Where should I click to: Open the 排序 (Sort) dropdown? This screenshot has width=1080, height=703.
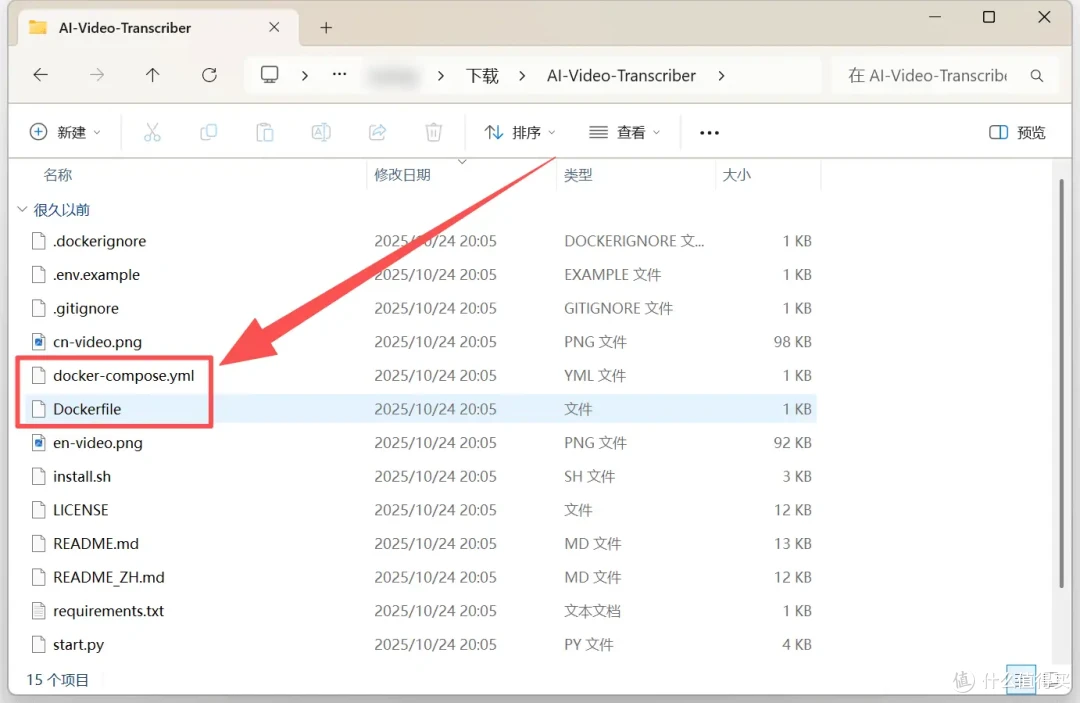tap(520, 132)
